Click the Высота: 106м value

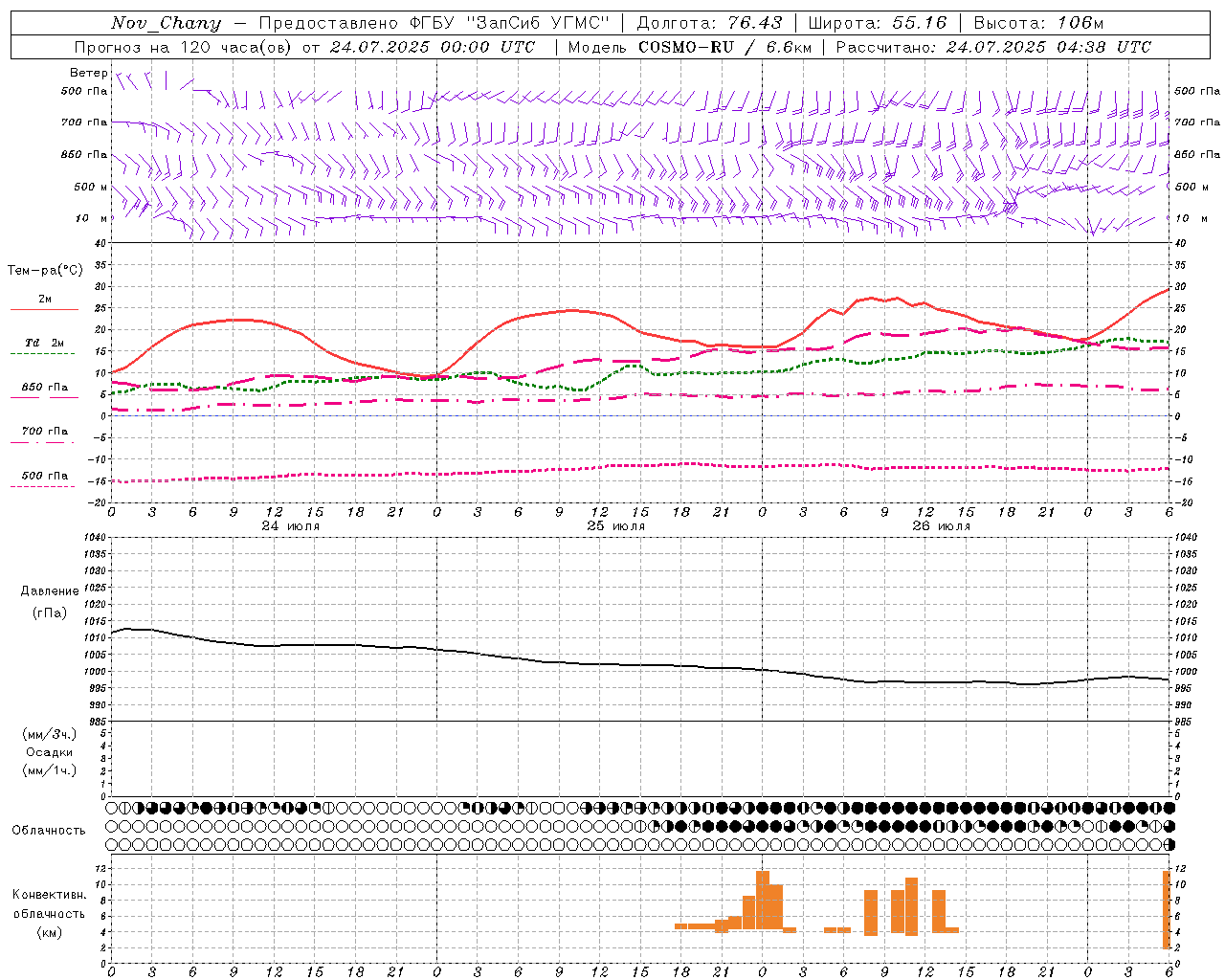click(x=1038, y=23)
